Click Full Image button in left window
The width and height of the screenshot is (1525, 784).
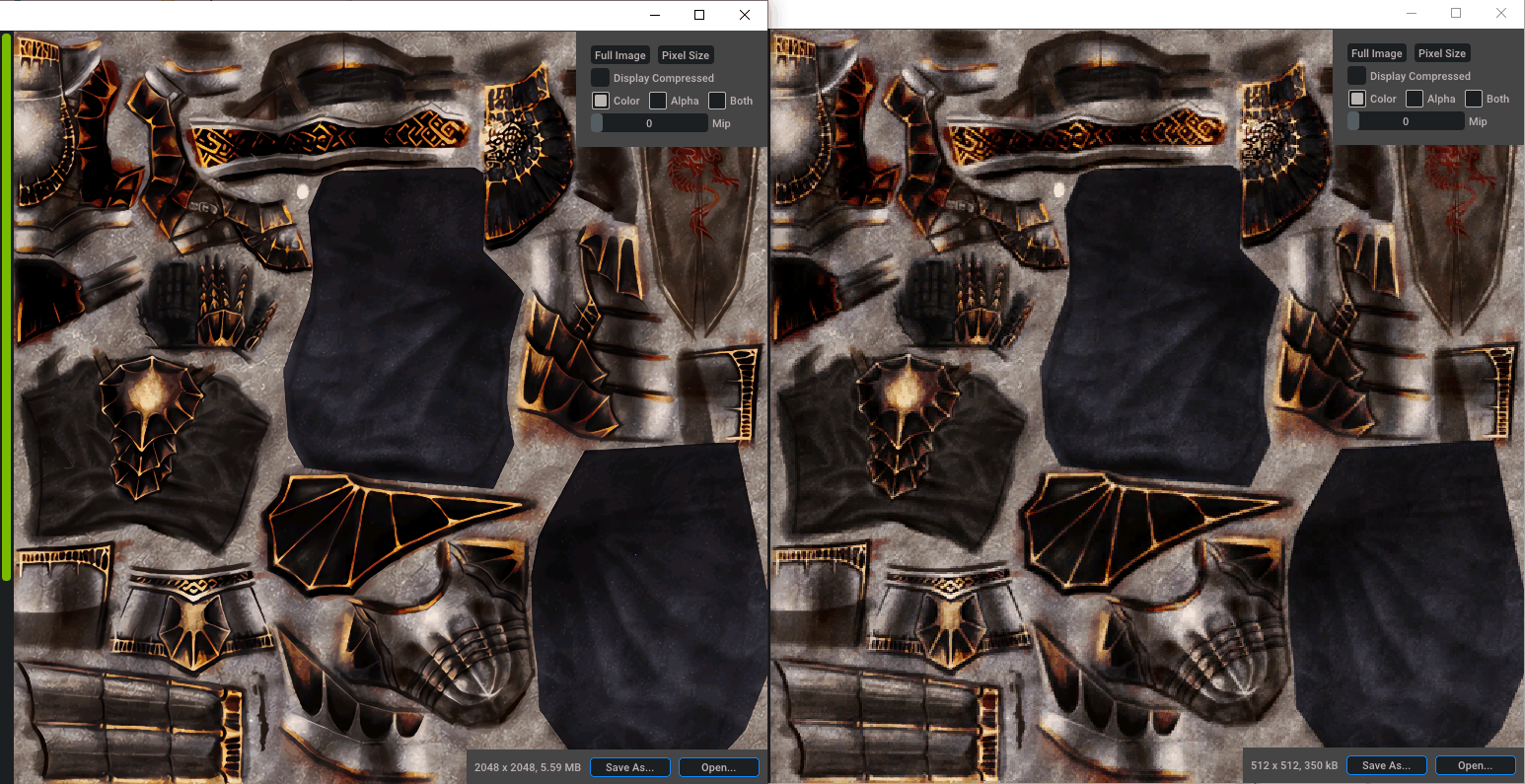coord(620,55)
